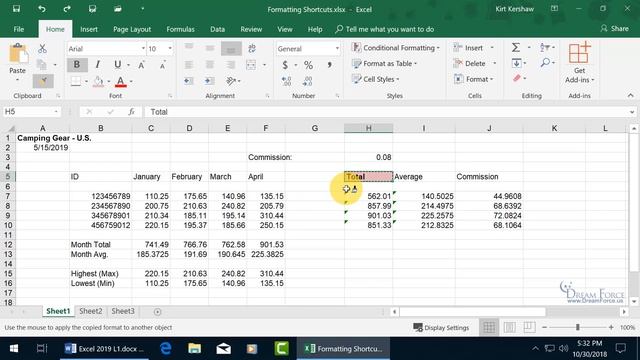Click the AutoSum sigma icon
The image size is (640, 360).
516,48
